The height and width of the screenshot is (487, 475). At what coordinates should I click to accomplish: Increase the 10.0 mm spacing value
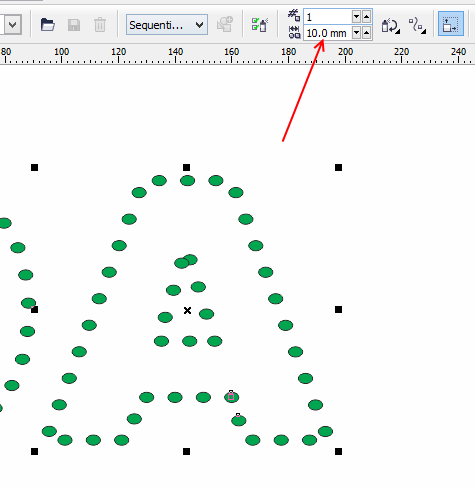point(367,33)
